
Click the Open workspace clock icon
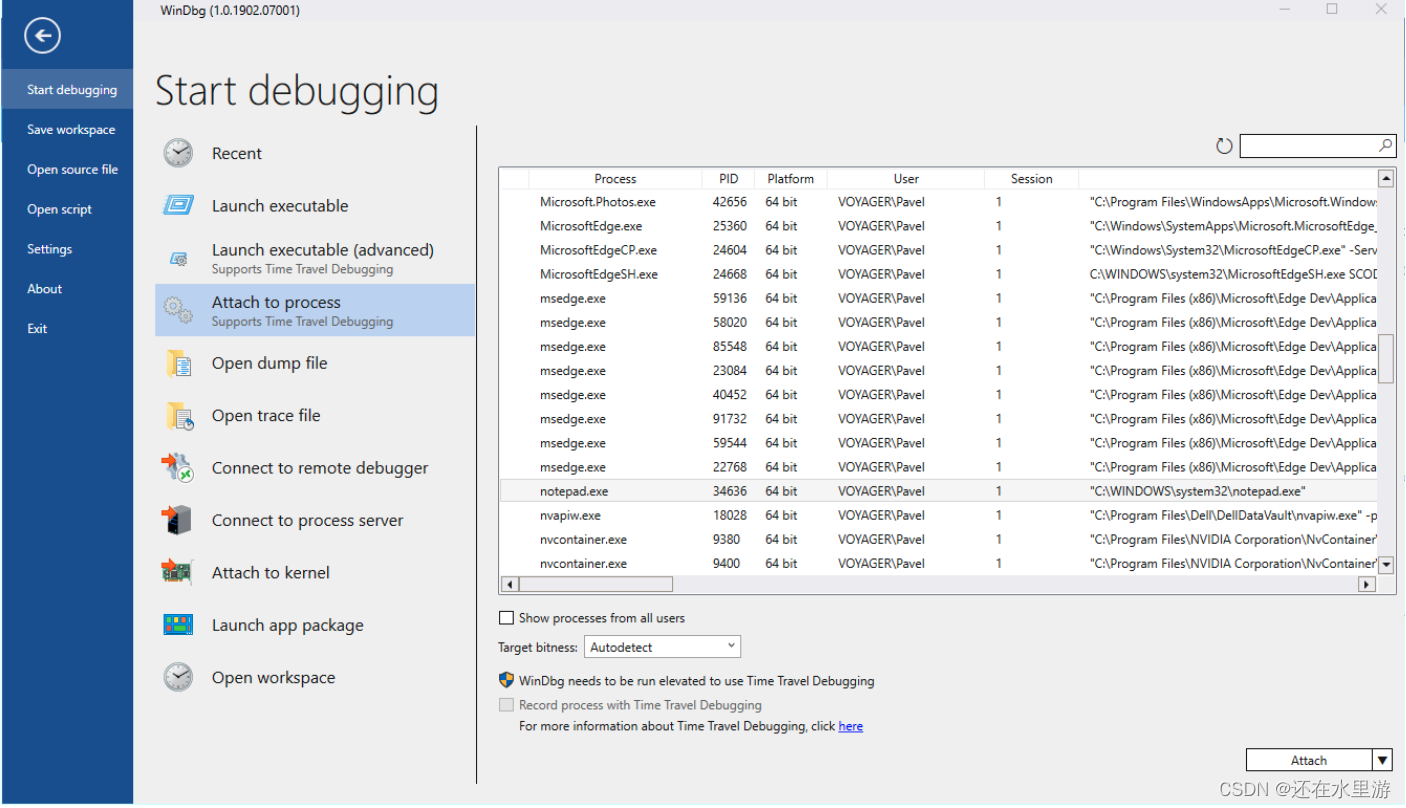(178, 677)
